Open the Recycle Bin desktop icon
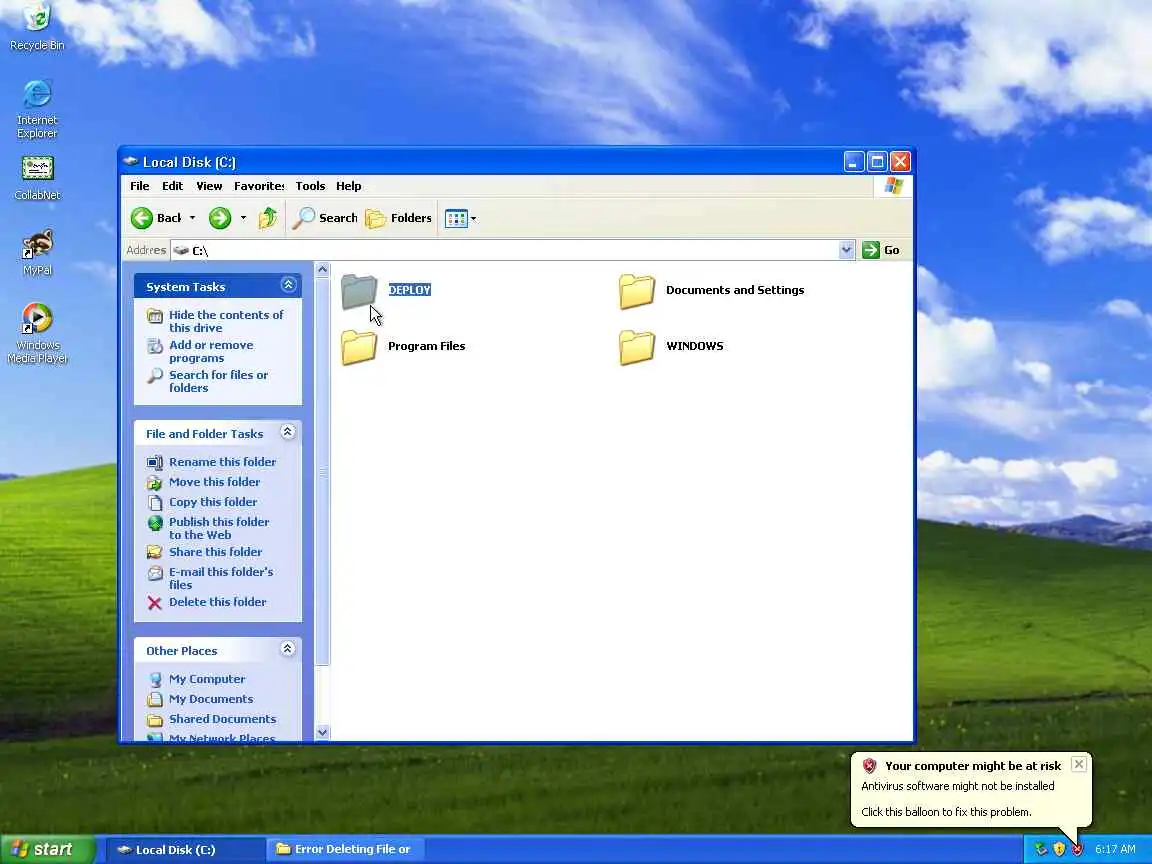 tap(37, 26)
